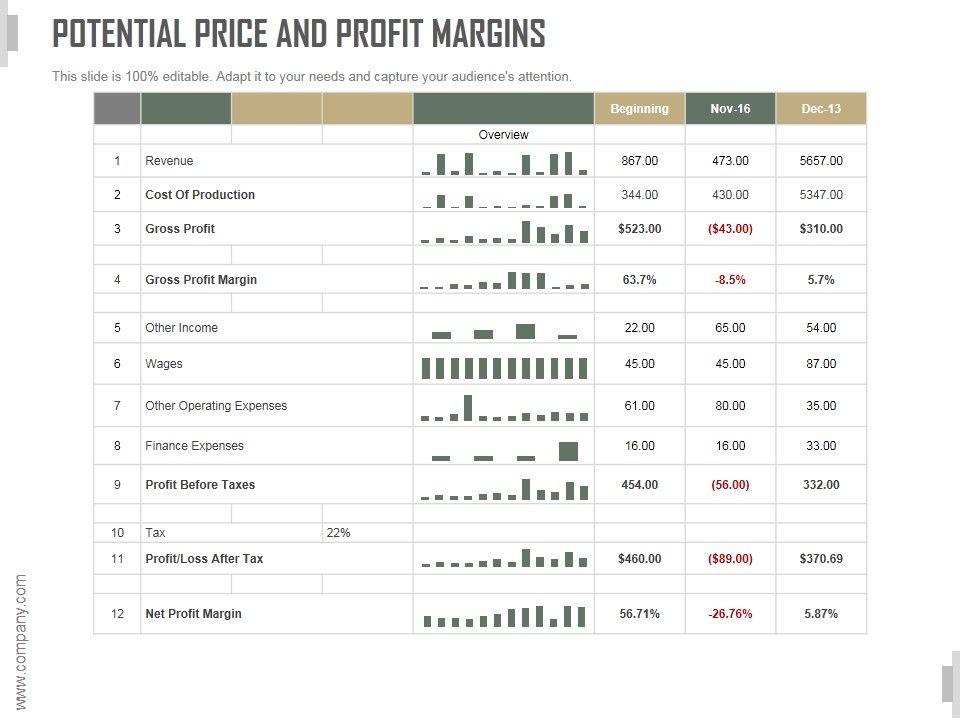This screenshot has width=960, height=720.
Task: Click the ($43.00) Gross Profit value
Action: point(730,229)
